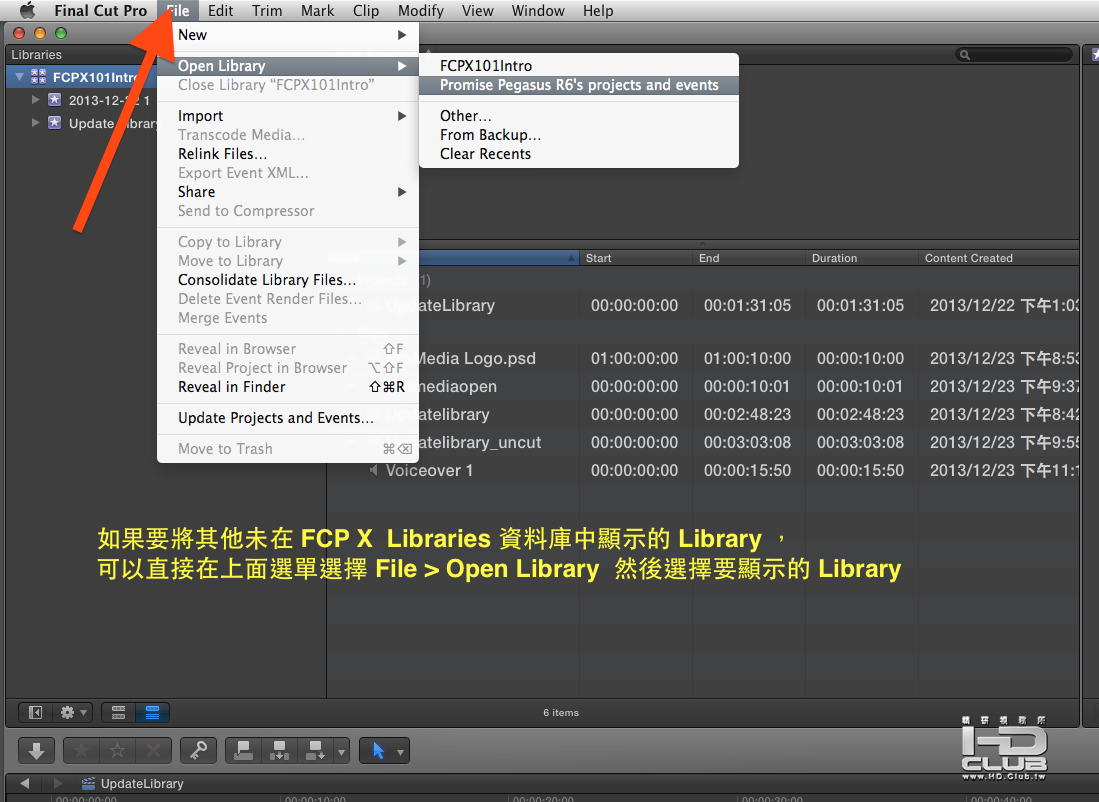Click the Insert clip edit button
Image resolution: width=1099 pixels, height=802 pixels.
279,751
